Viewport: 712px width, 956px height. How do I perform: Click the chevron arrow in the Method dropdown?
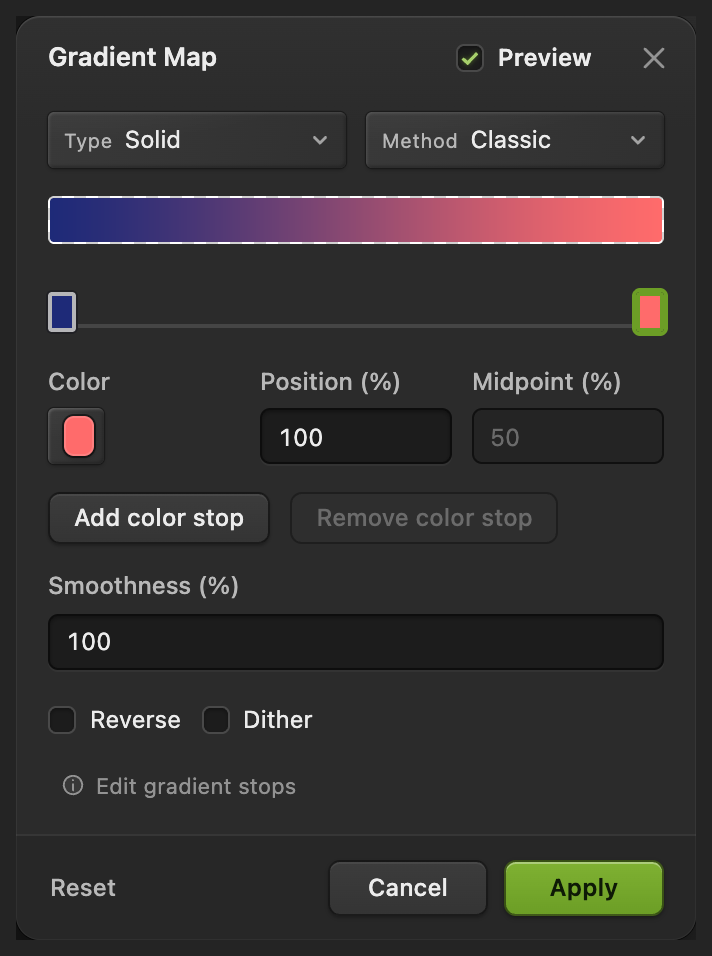pyautogui.click(x=638, y=140)
